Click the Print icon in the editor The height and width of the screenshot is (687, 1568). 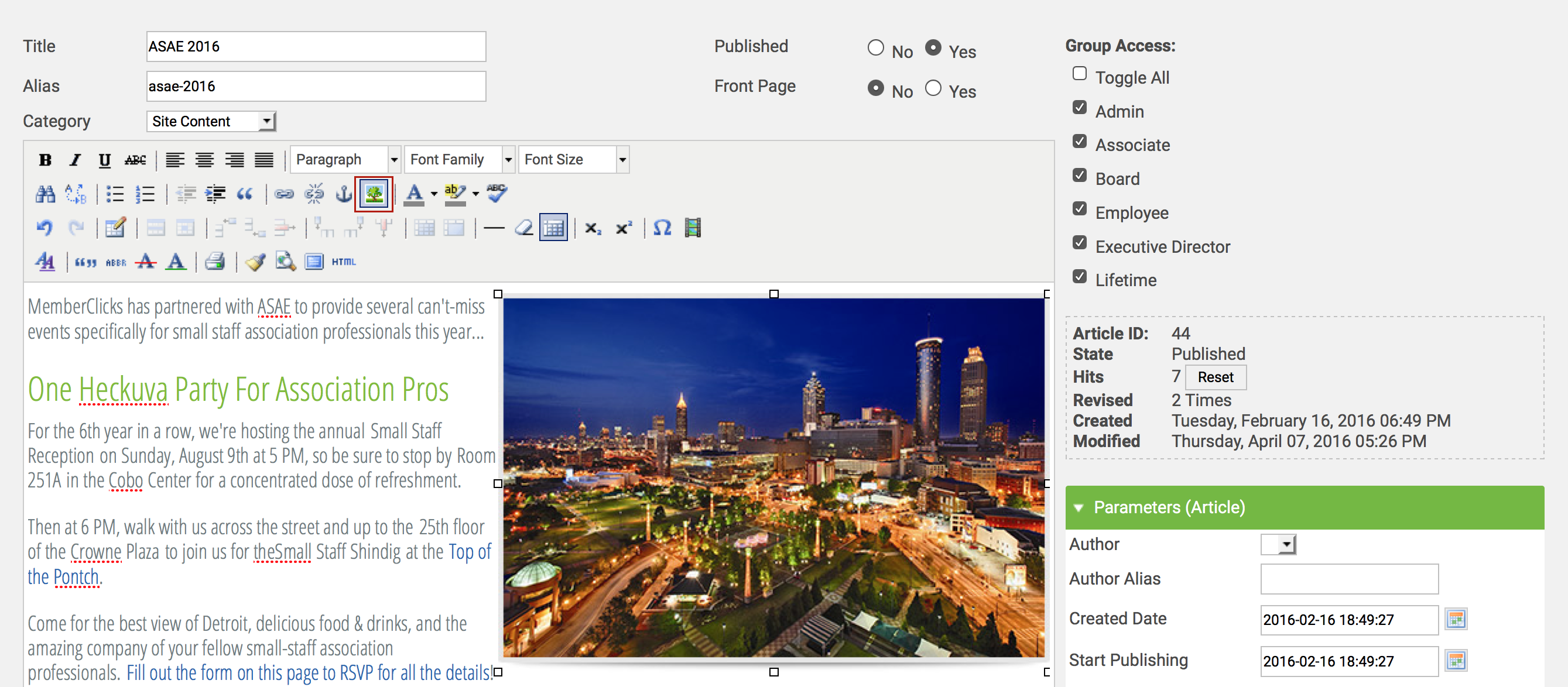tap(215, 262)
